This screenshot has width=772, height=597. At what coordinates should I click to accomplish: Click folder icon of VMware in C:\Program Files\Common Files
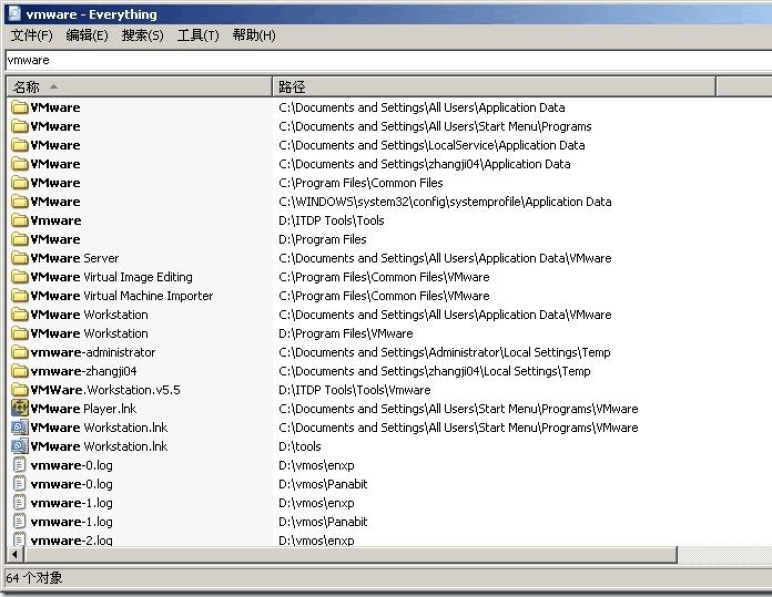[20, 183]
